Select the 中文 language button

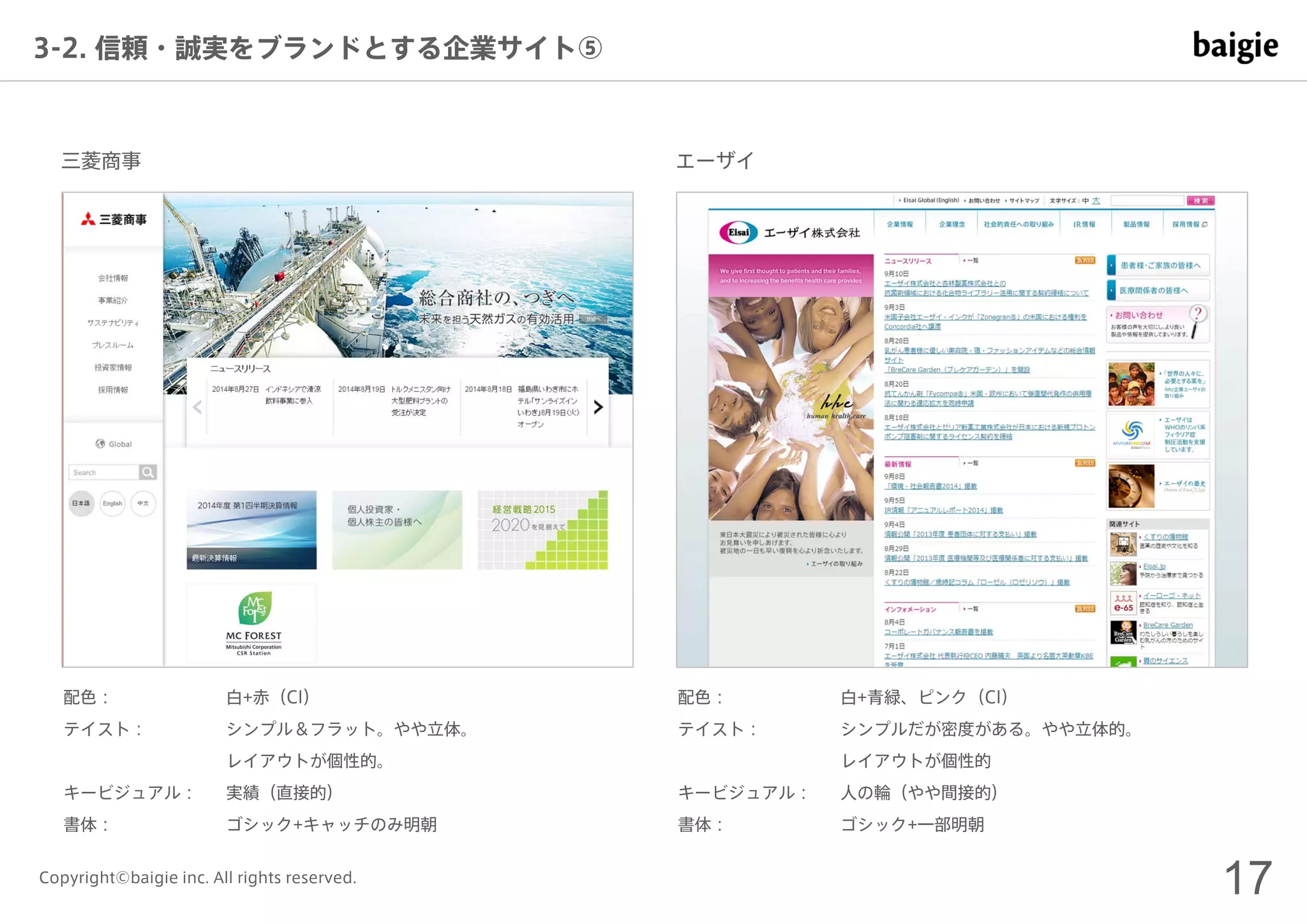143,503
